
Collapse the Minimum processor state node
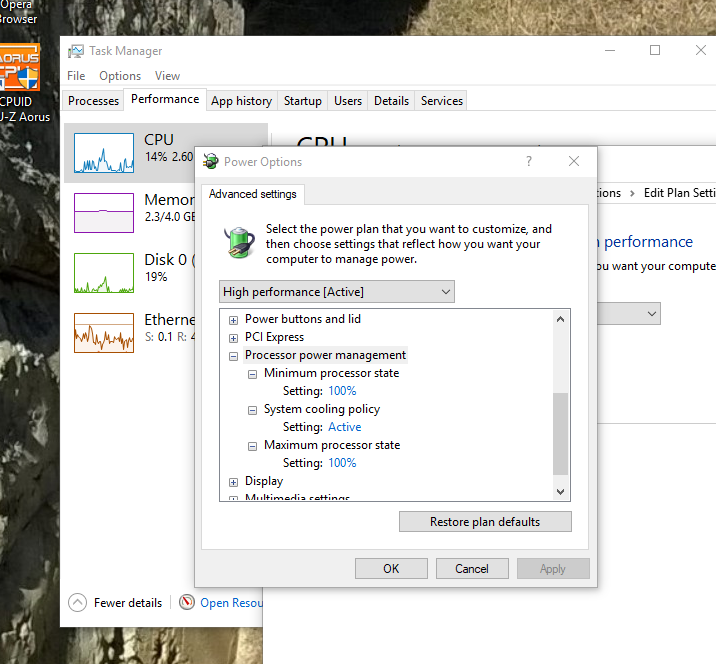pos(252,374)
